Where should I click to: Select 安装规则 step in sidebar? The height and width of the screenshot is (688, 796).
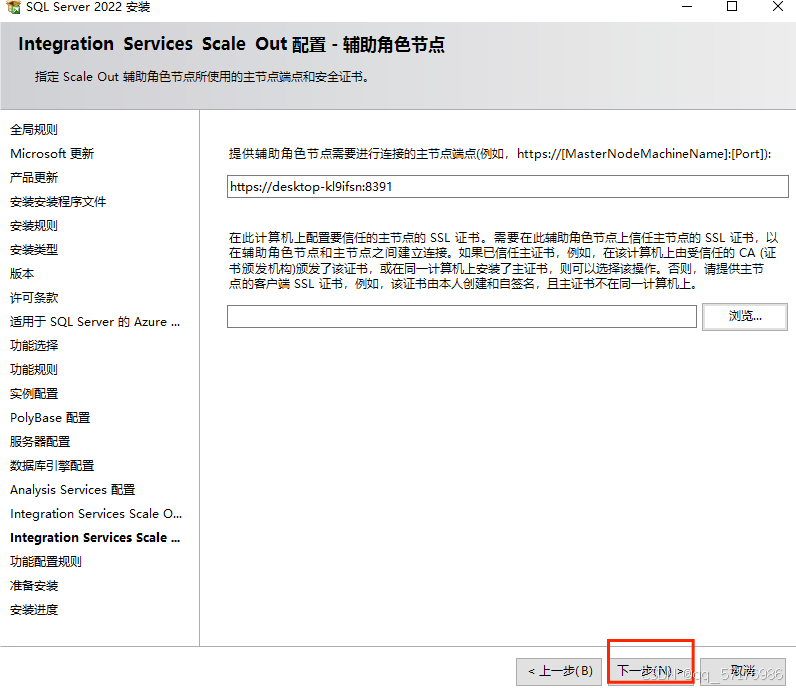(x=34, y=225)
